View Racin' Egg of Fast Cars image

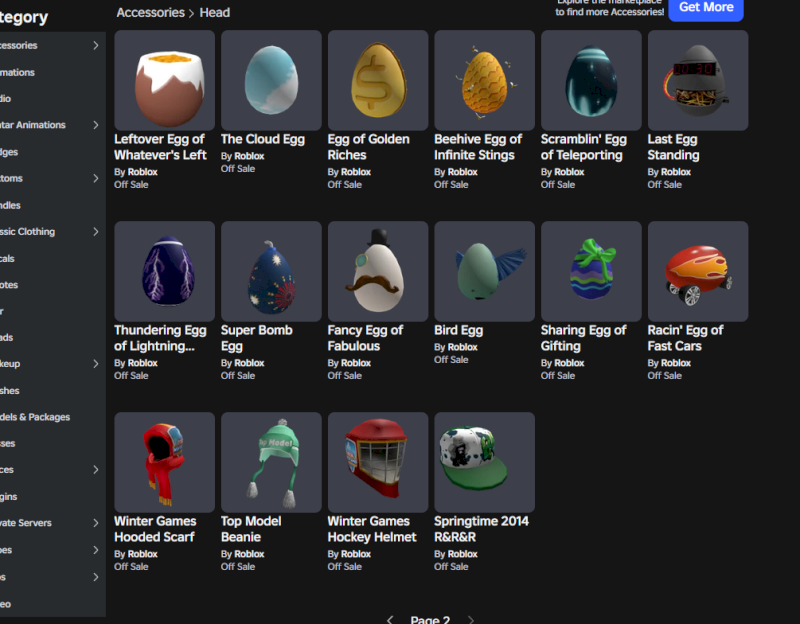point(697,271)
